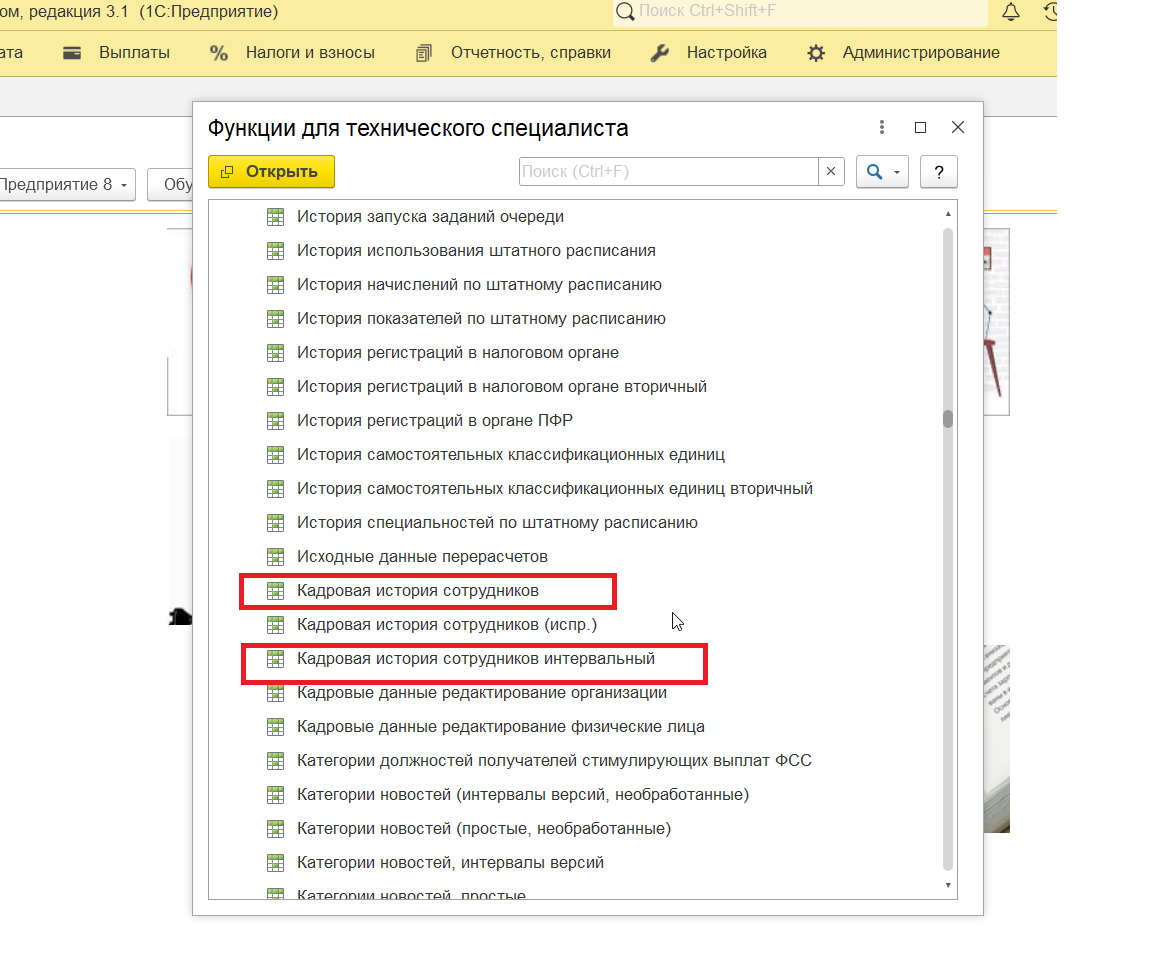Open the Налоги и взносы section
The height and width of the screenshot is (958, 1152).
pos(310,53)
